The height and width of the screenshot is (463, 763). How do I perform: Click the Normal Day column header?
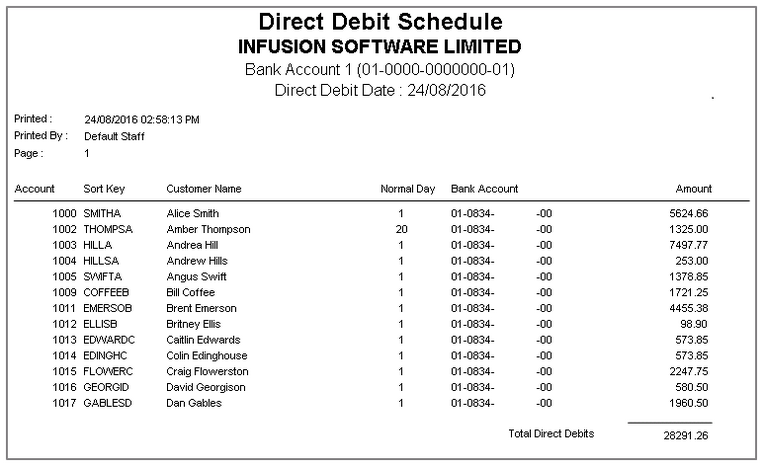point(408,189)
